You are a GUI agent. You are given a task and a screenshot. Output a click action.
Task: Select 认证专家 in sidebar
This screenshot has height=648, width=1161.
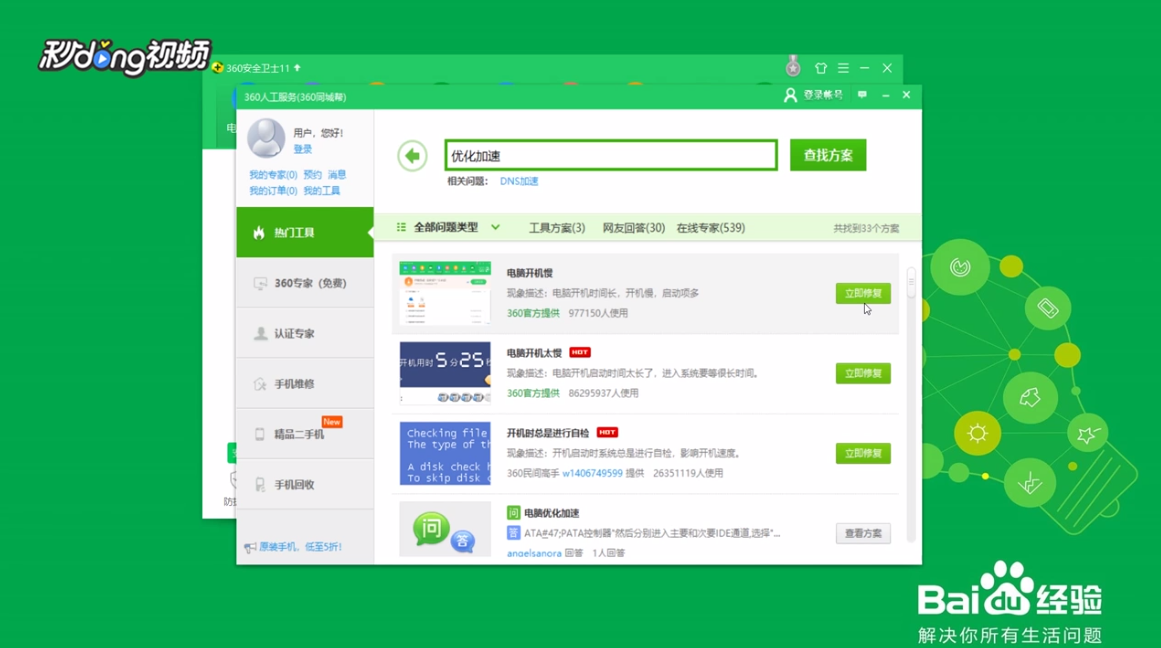(305, 333)
